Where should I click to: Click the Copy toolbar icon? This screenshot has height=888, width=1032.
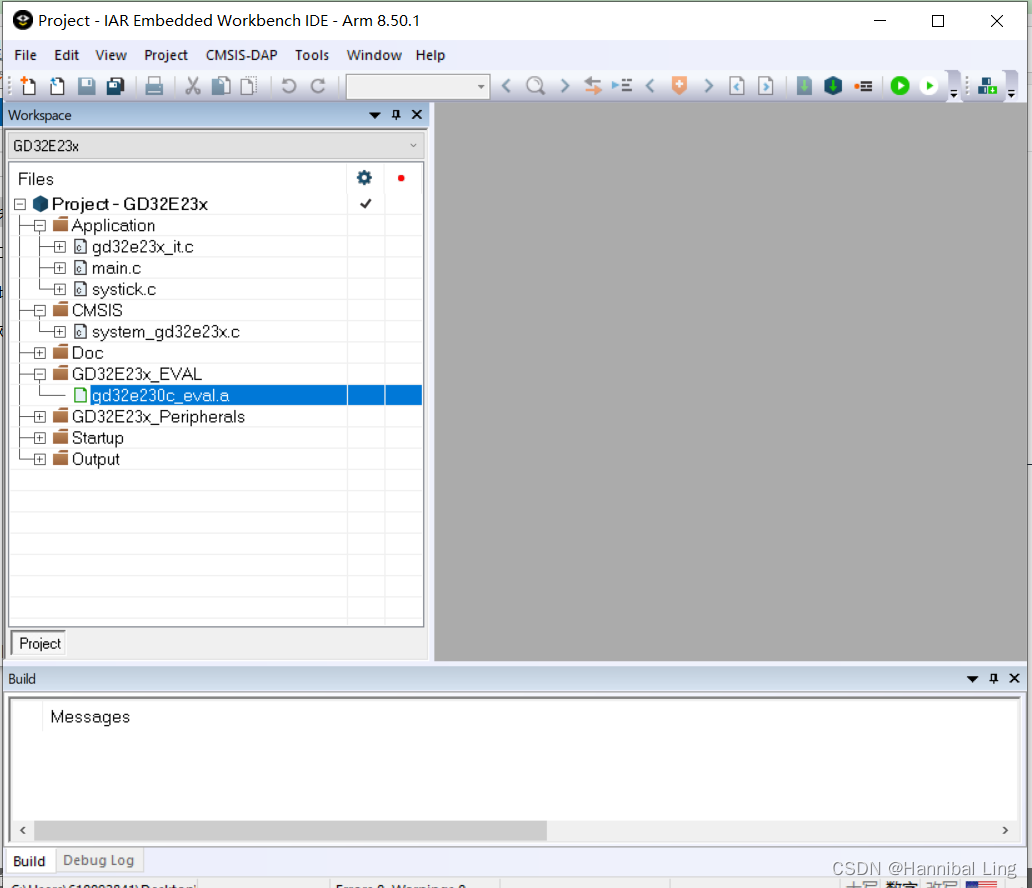point(221,86)
